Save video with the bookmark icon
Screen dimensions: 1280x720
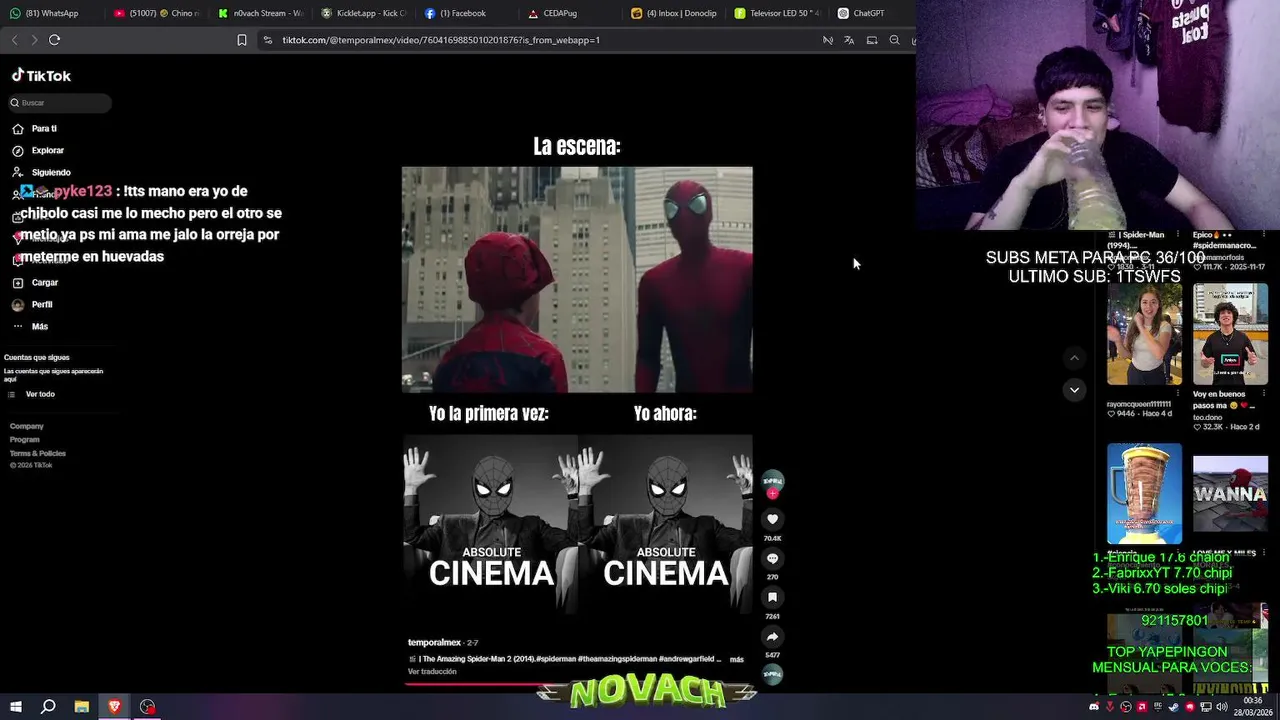coord(772,598)
